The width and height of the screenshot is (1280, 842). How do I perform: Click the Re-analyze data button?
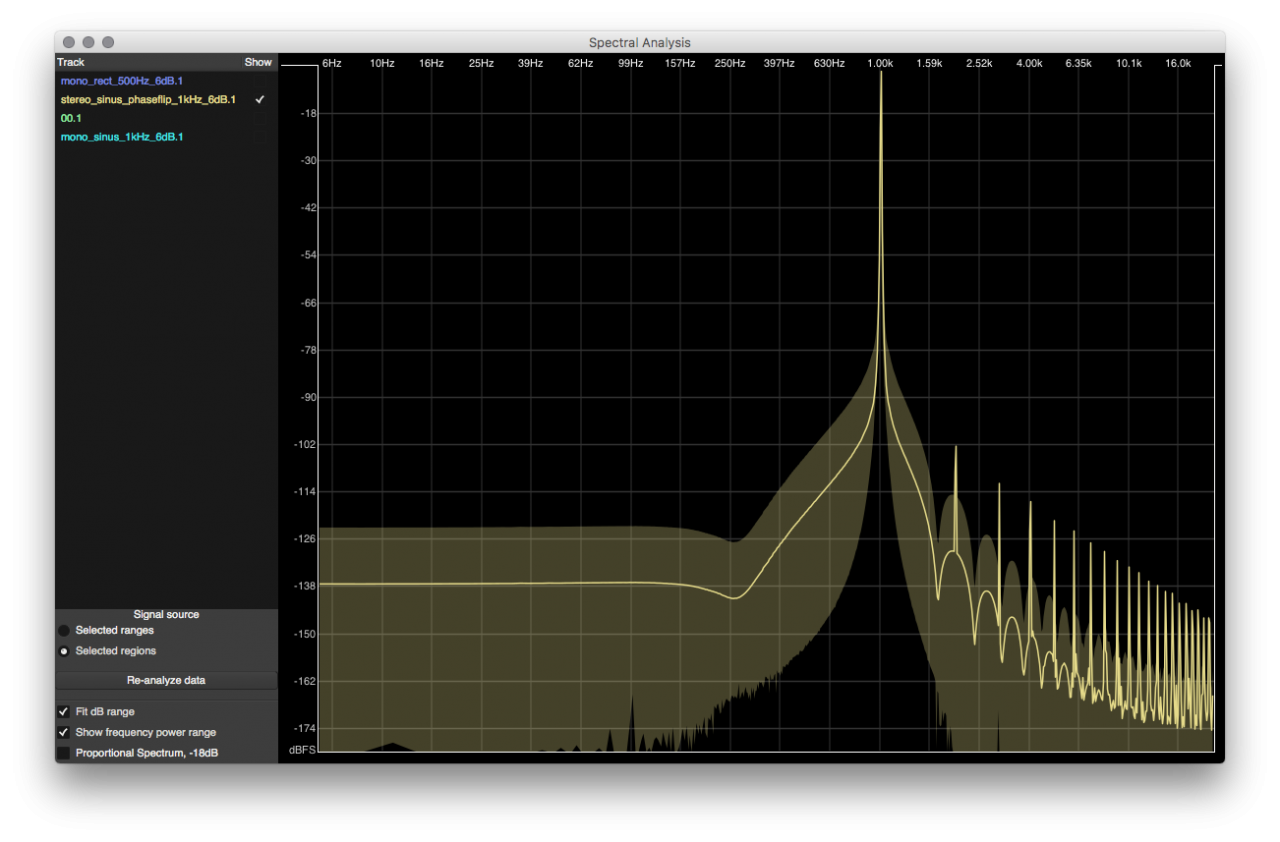point(166,680)
